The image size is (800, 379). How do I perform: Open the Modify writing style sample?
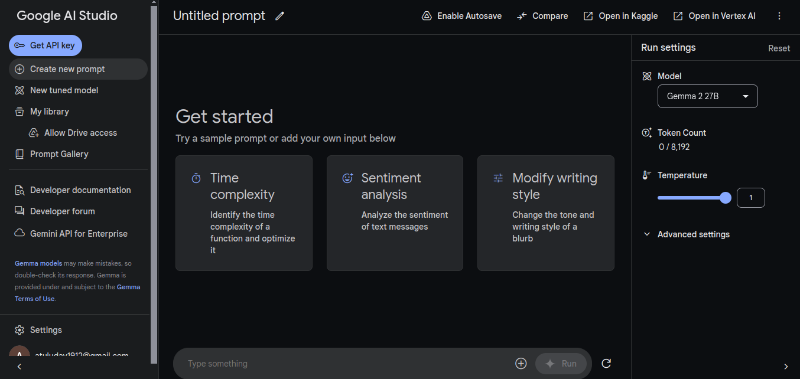click(x=546, y=213)
